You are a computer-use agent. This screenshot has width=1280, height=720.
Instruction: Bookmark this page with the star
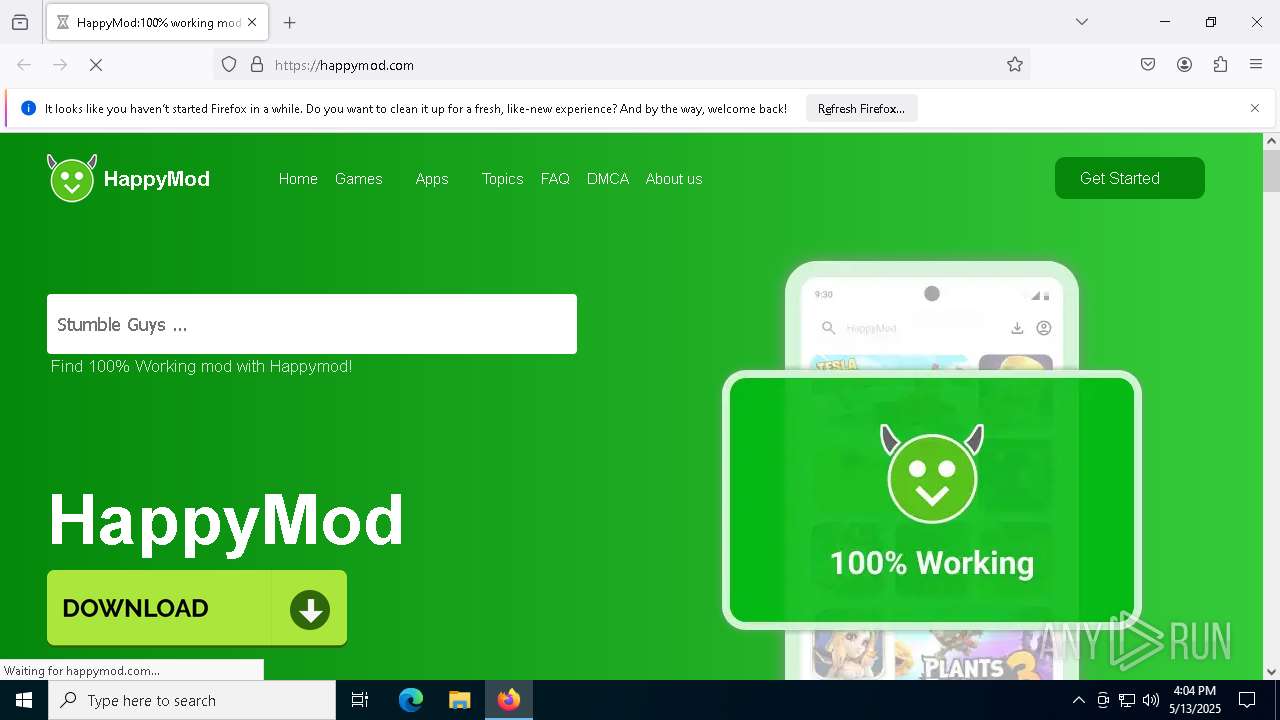coord(1015,65)
